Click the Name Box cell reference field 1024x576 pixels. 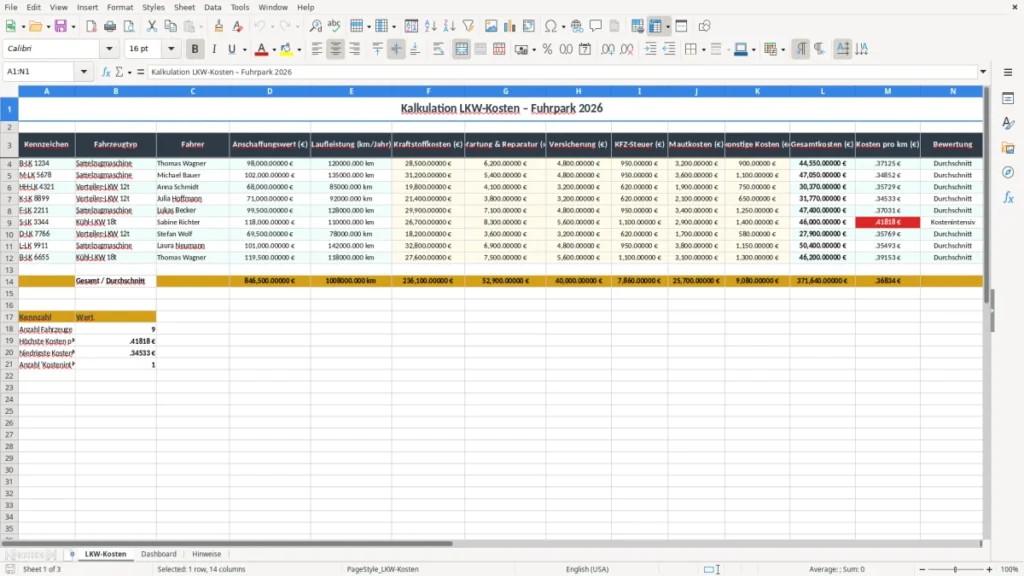coord(39,72)
